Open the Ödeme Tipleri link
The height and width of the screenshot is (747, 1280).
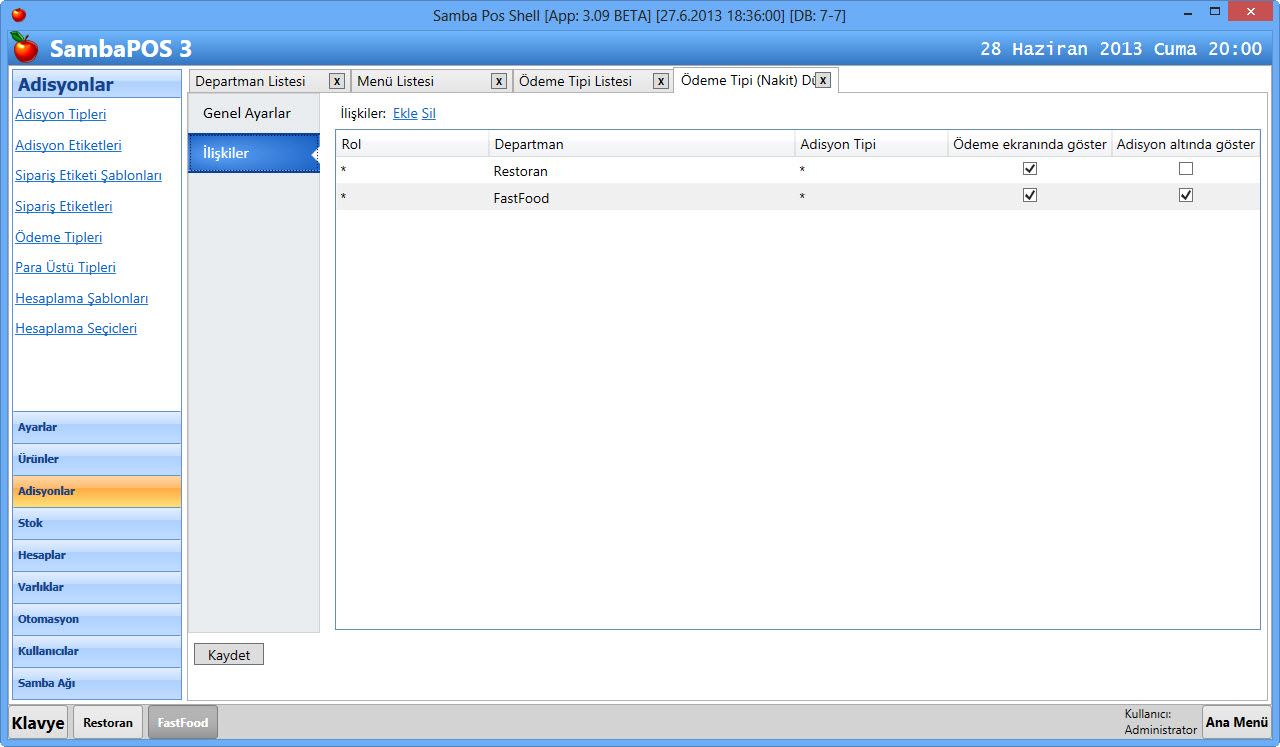[59, 237]
